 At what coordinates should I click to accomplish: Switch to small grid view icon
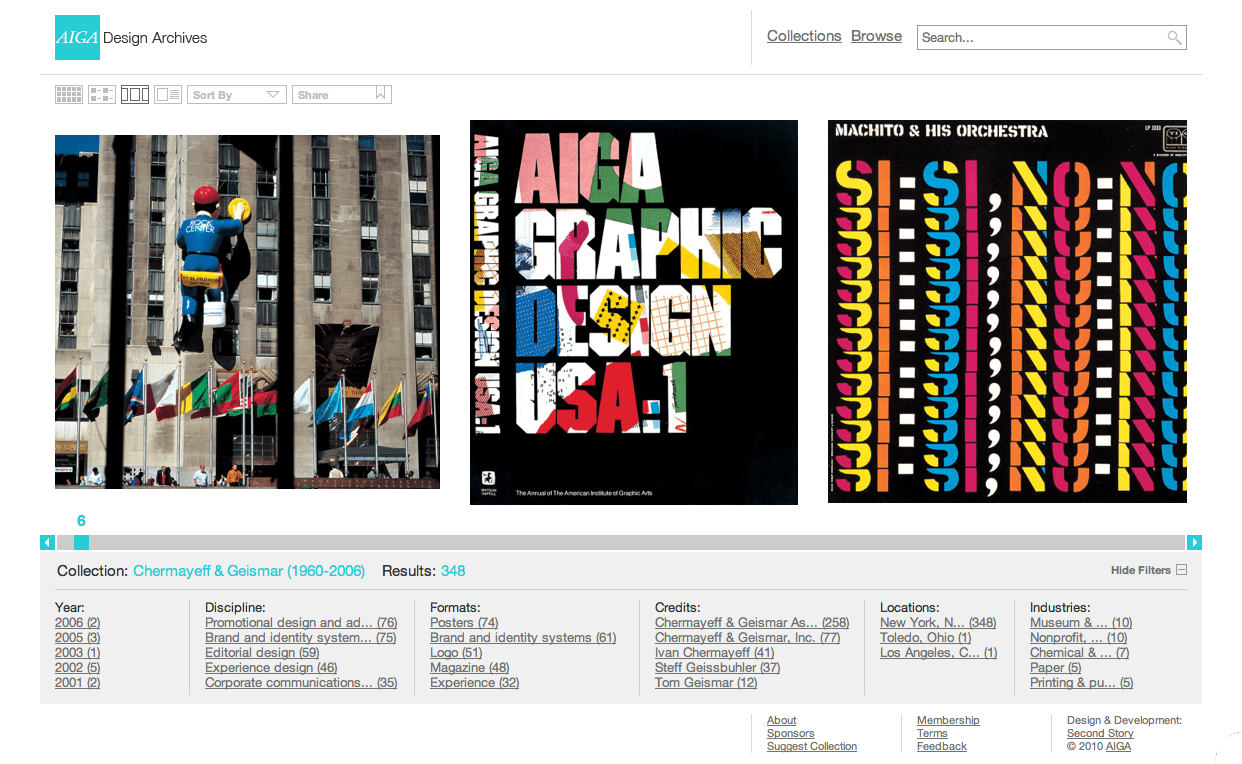tap(69, 95)
